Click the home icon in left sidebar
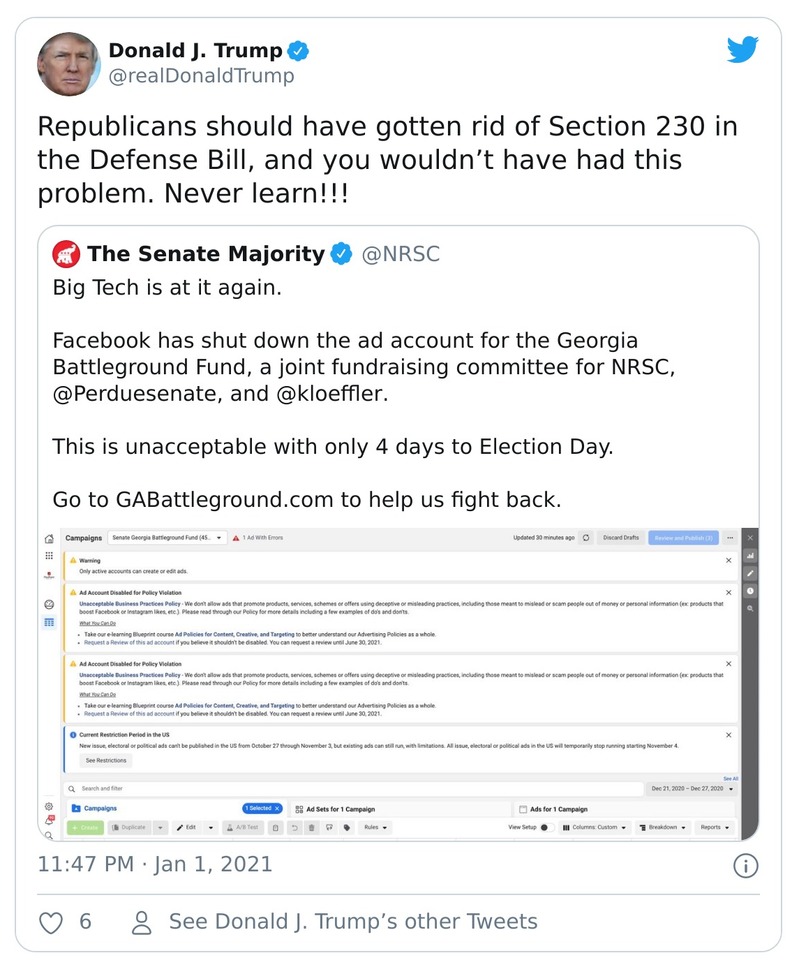Screen dimensions: 799x967 click(x=49, y=538)
